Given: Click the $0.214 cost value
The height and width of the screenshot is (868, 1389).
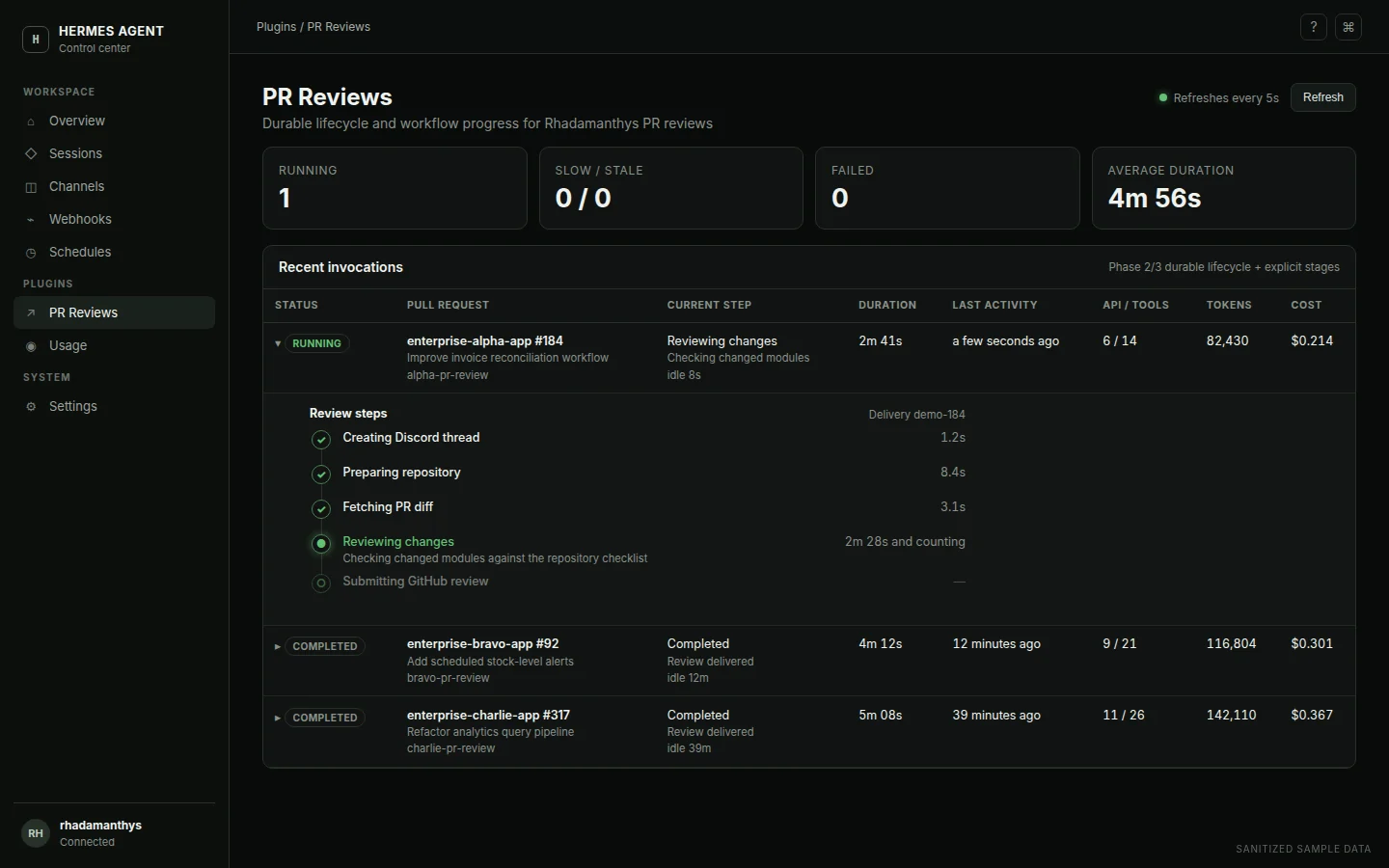Looking at the screenshot, I should click(x=1312, y=341).
